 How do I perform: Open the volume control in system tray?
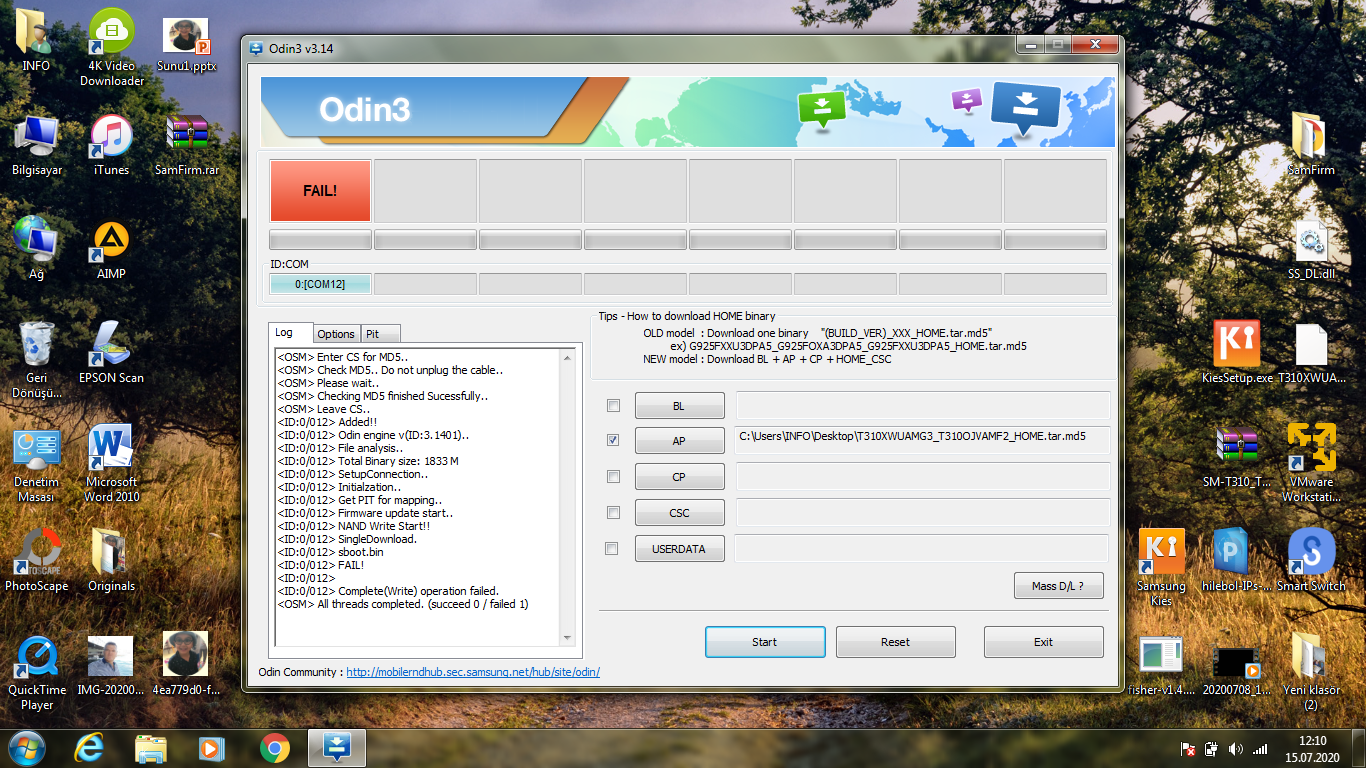click(1234, 748)
